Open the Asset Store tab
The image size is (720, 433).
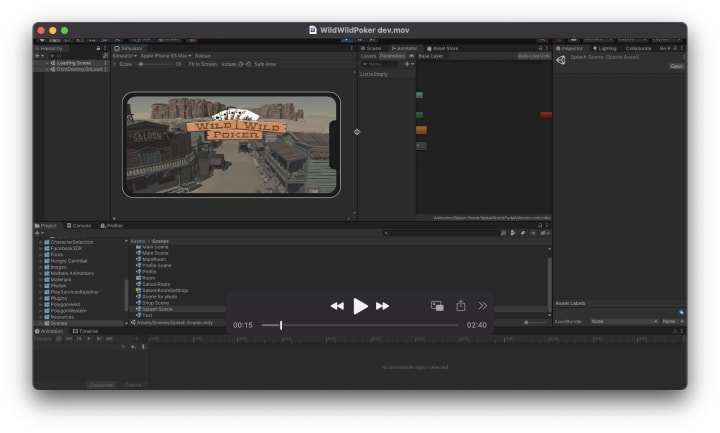click(443, 48)
